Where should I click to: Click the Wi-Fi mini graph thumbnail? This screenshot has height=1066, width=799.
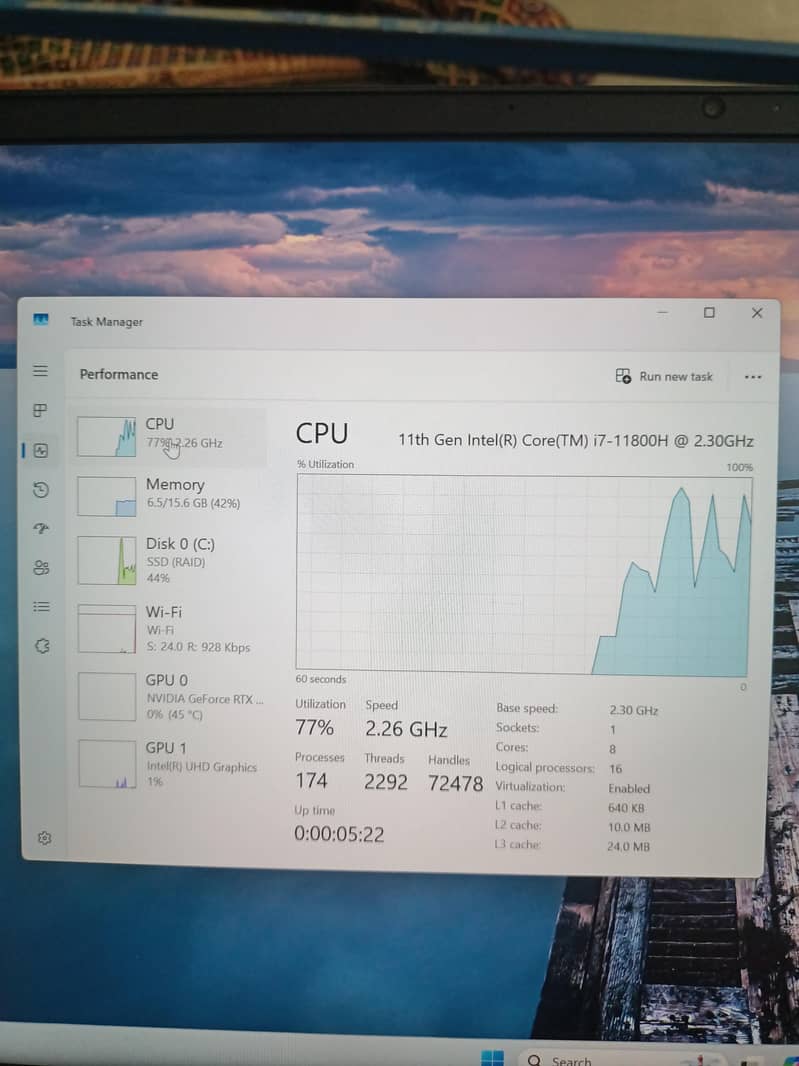click(x=107, y=629)
